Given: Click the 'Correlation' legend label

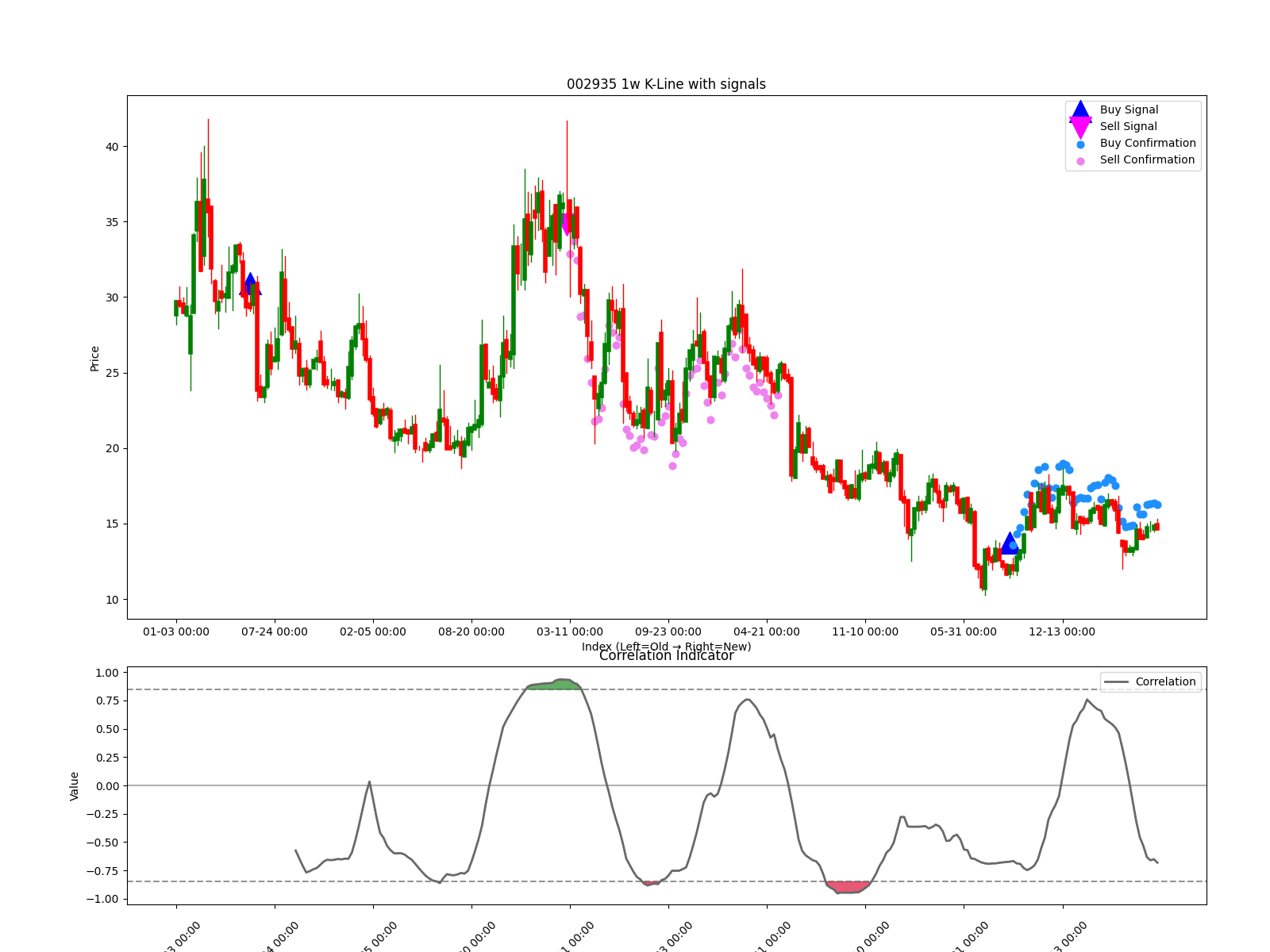Looking at the screenshot, I should [1165, 681].
